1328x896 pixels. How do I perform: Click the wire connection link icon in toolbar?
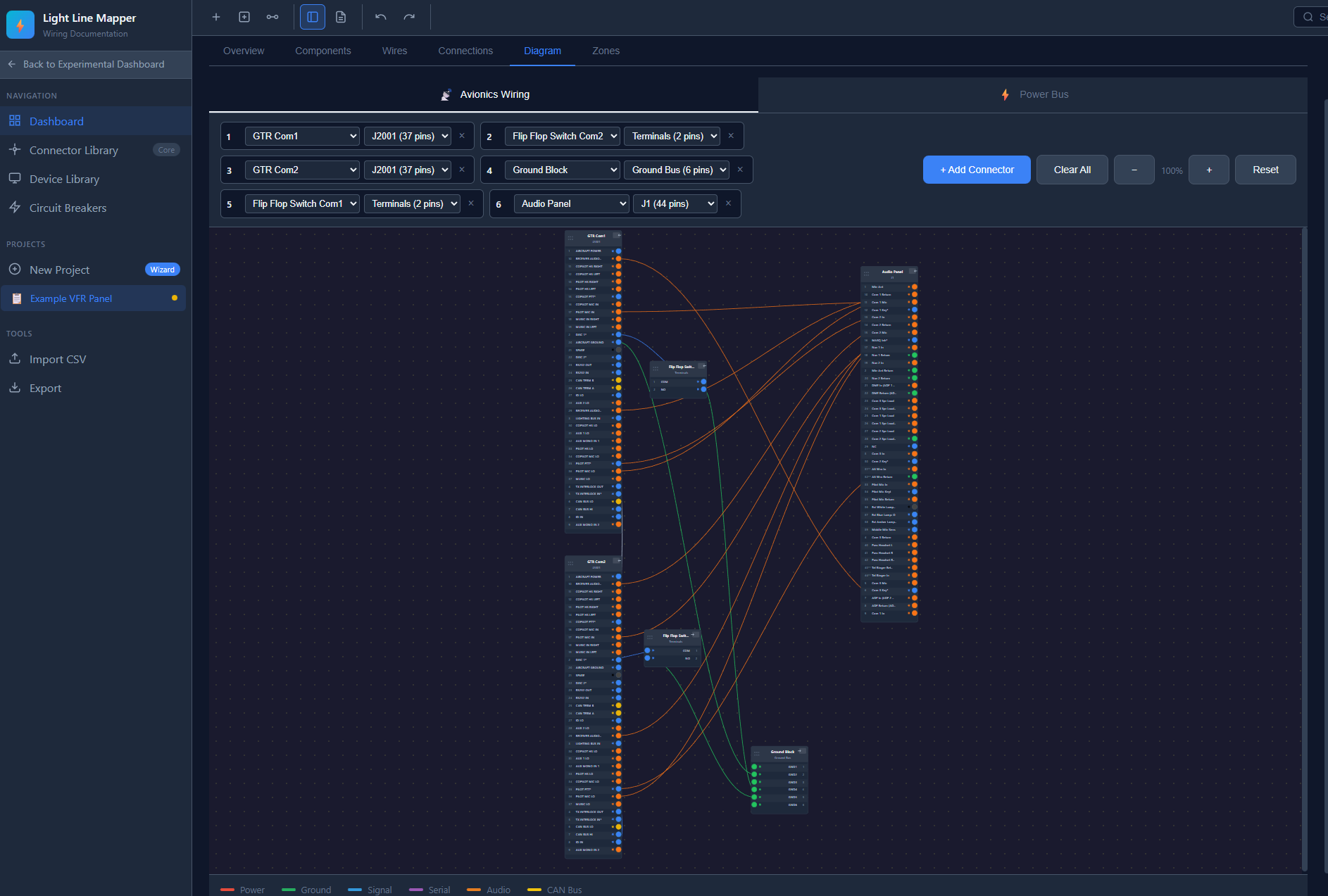tap(273, 16)
